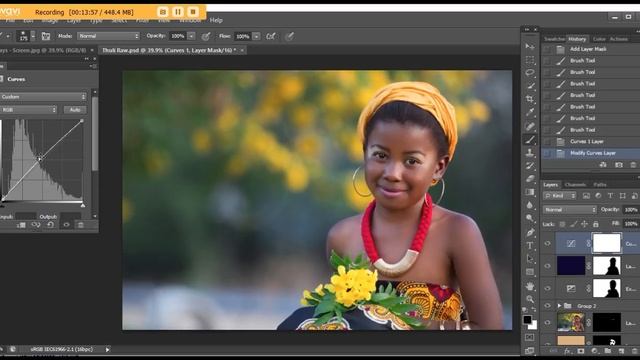Select the Clone Stamp tool
Screen dimensions: 640x360
tap(530, 153)
